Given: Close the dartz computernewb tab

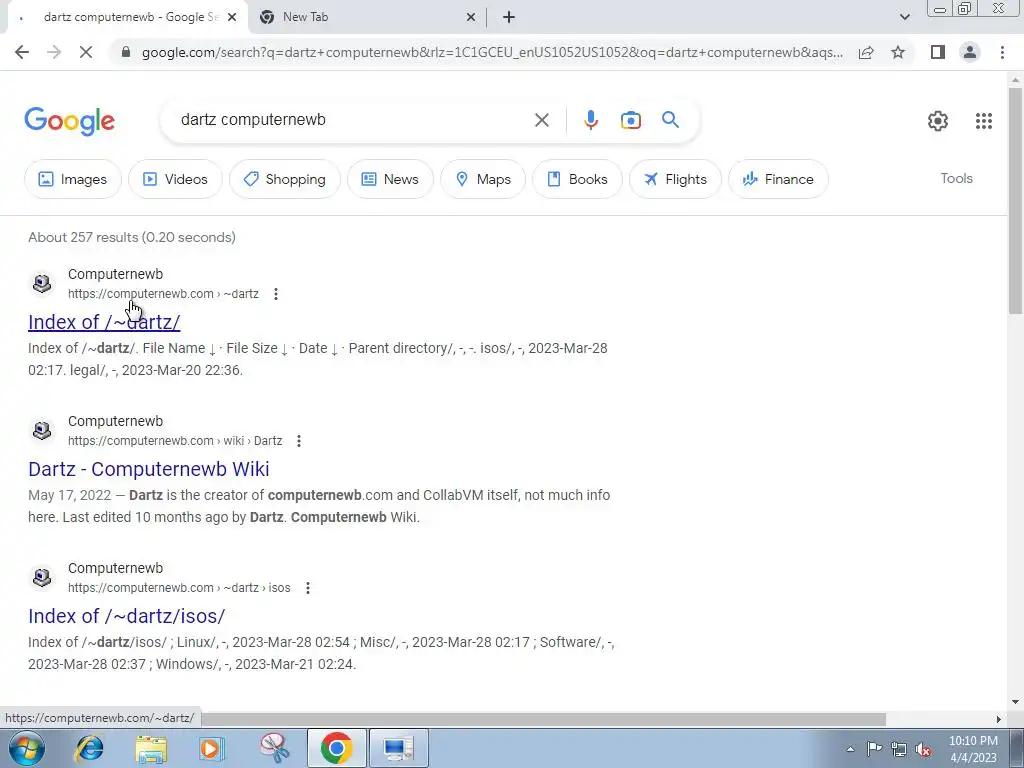Looking at the screenshot, I should pos(232,18).
